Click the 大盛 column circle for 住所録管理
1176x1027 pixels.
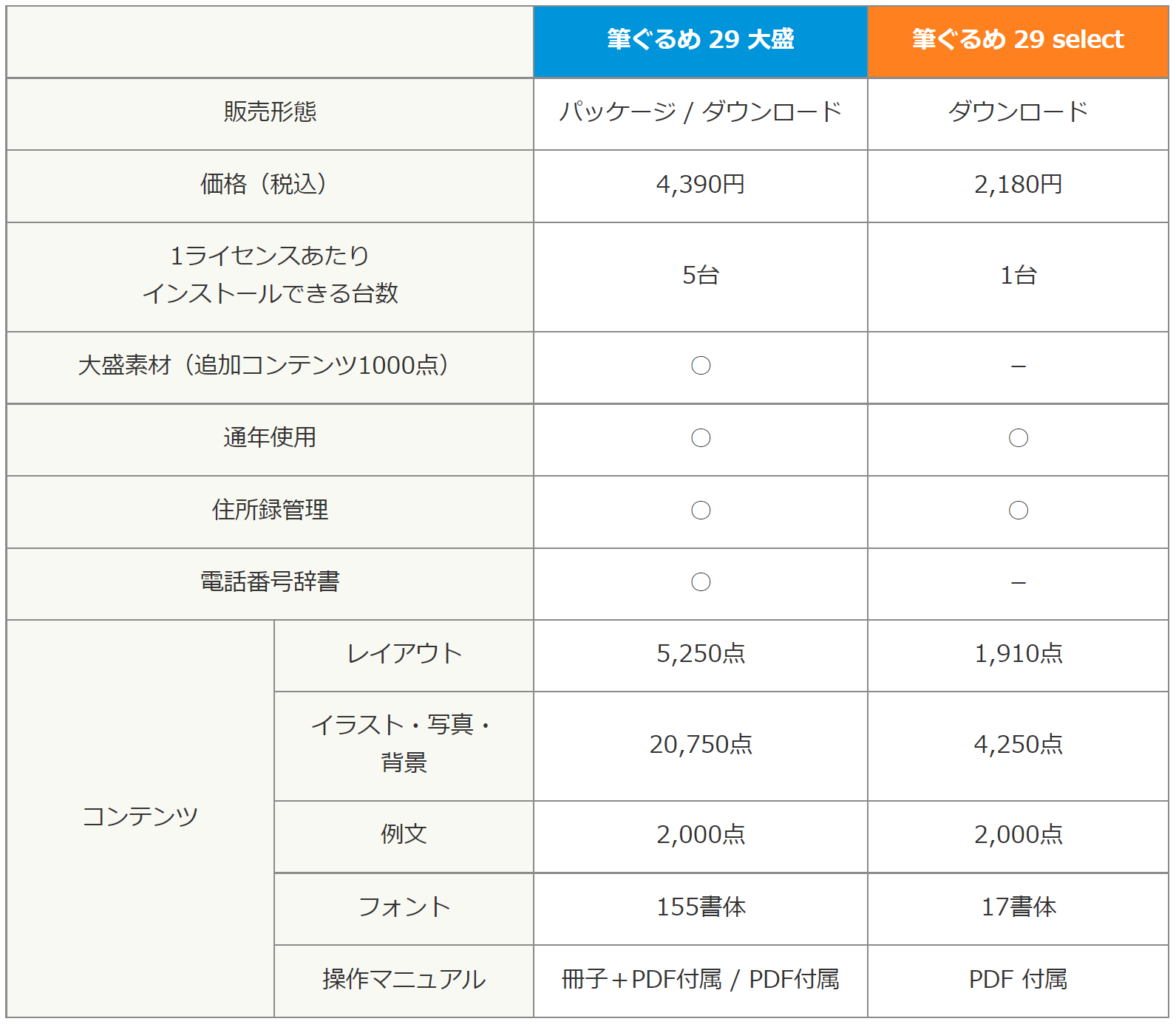(x=701, y=511)
